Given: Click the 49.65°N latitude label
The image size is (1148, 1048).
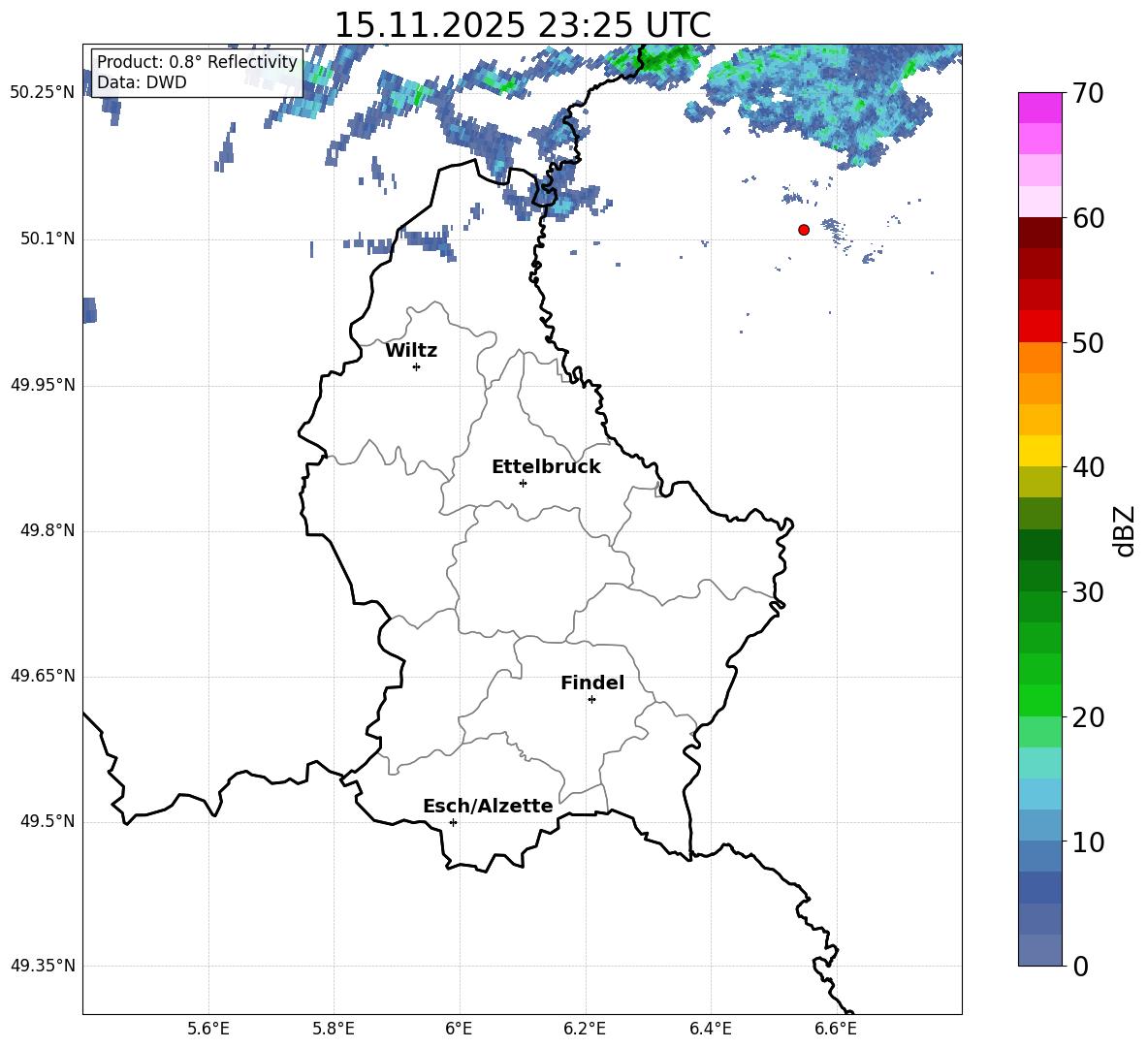Looking at the screenshot, I should [x=43, y=676].
